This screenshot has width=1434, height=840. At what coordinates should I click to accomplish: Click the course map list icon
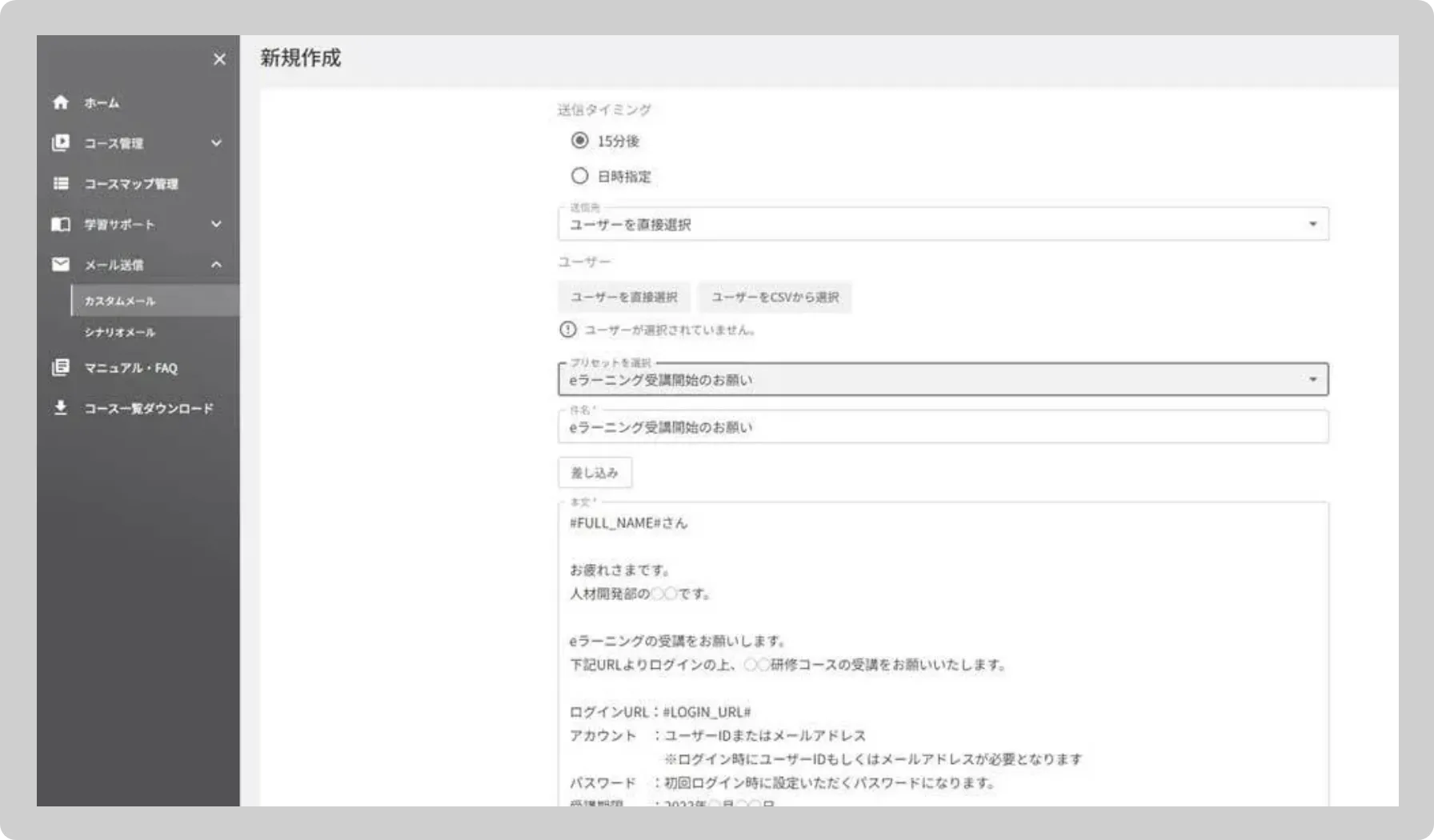click(61, 183)
